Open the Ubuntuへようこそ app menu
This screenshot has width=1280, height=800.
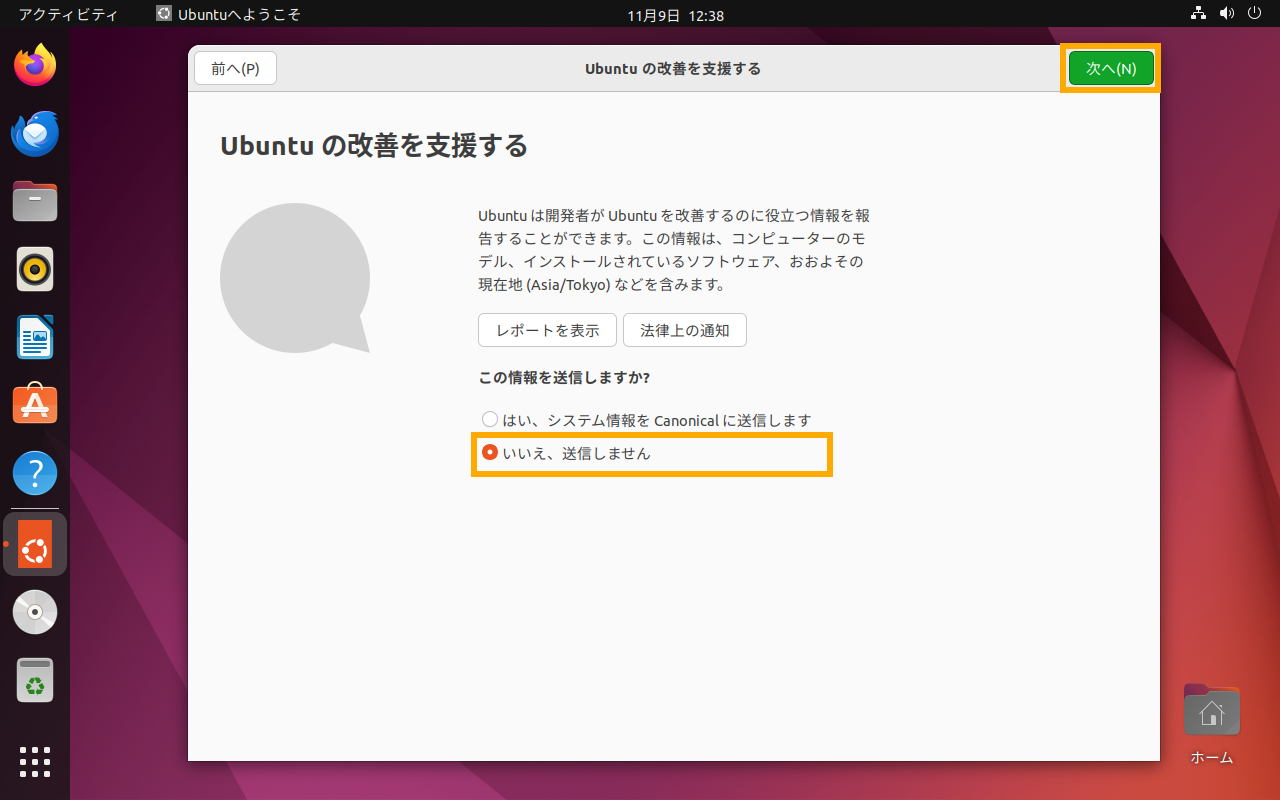(x=228, y=15)
